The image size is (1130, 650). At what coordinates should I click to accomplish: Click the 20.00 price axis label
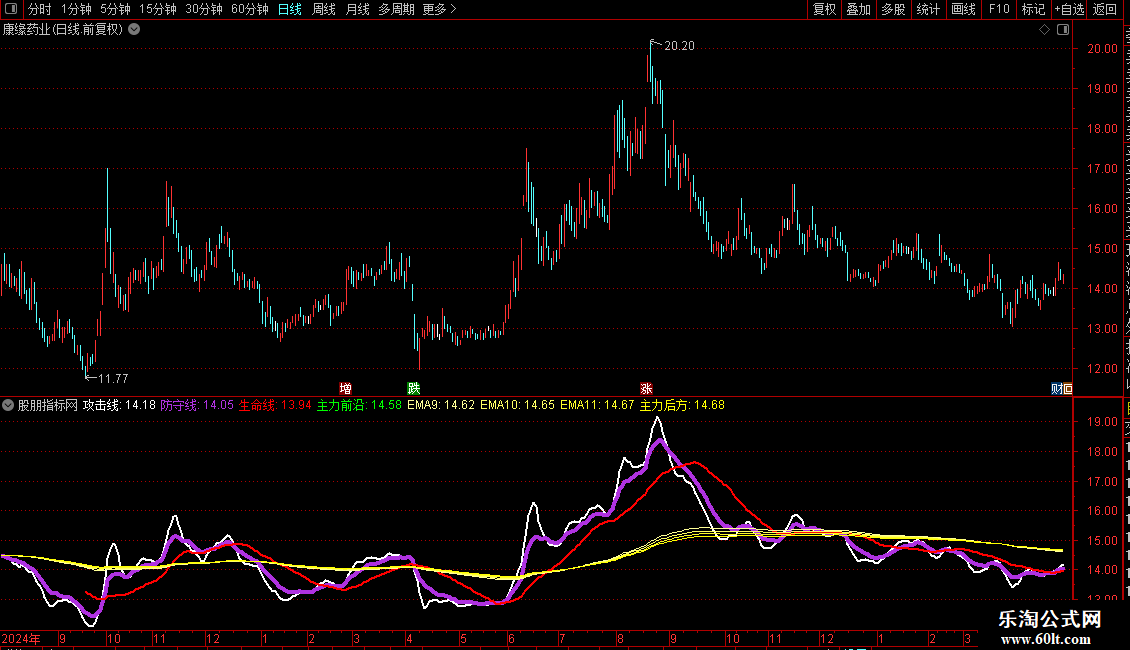click(x=1102, y=48)
